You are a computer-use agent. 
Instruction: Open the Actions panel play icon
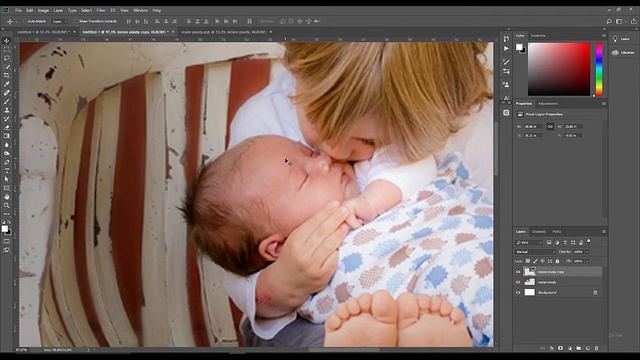pos(507,49)
